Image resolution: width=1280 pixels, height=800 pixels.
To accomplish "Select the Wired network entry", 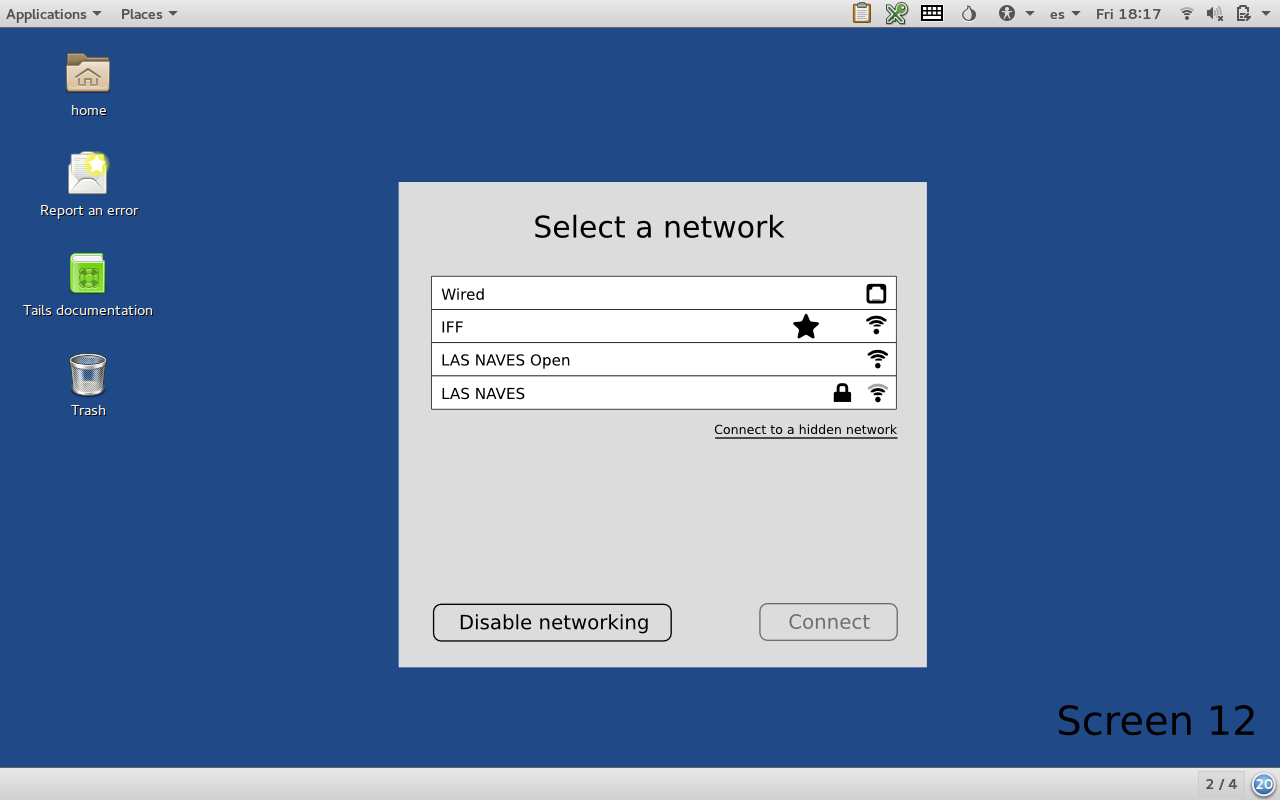I will pyautogui.click(x=663, y=294).
